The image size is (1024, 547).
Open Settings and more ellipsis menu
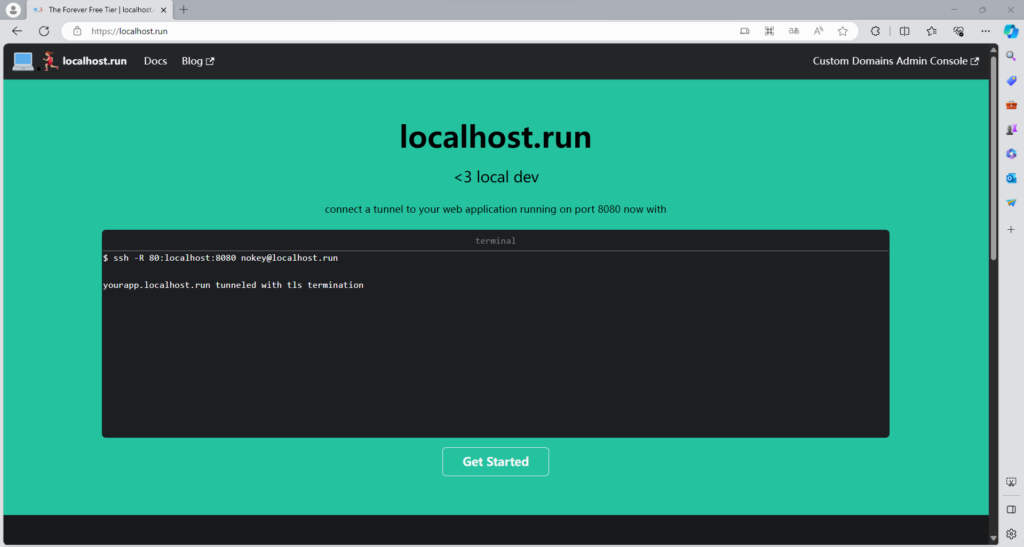tap(986, 31)
